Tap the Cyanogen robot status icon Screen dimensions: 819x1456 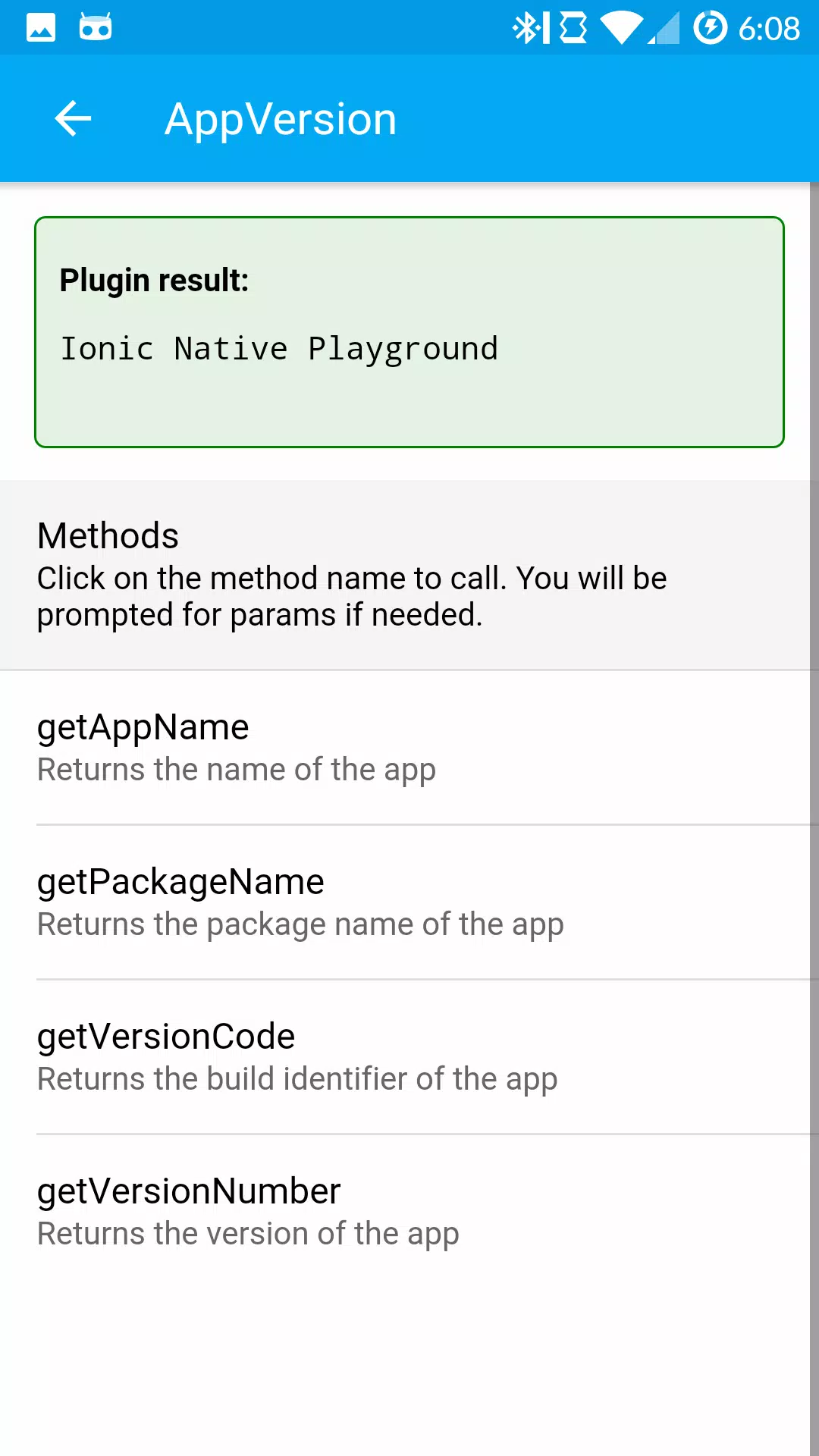point(96,27)
